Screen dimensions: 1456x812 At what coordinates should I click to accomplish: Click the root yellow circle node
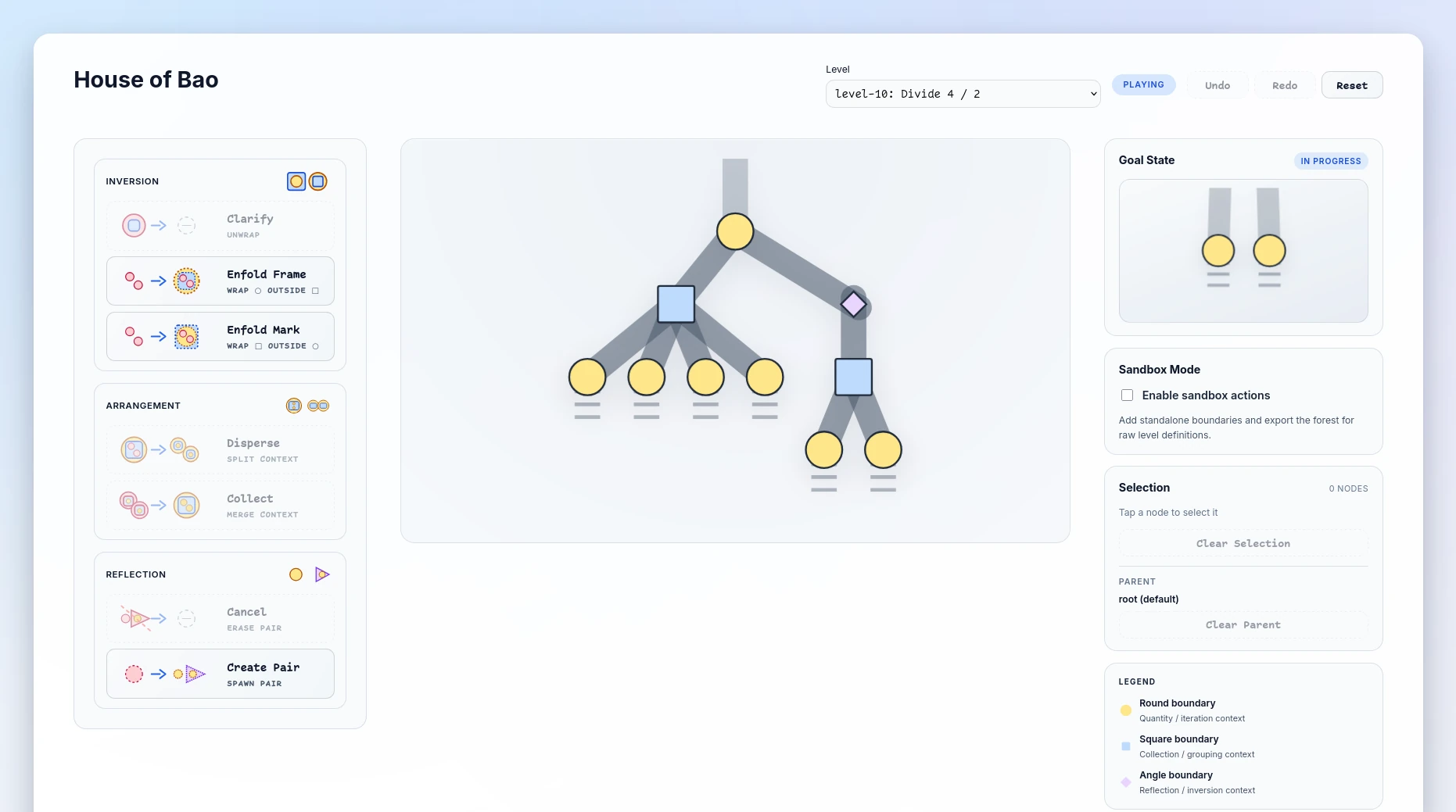coord(735,232)
